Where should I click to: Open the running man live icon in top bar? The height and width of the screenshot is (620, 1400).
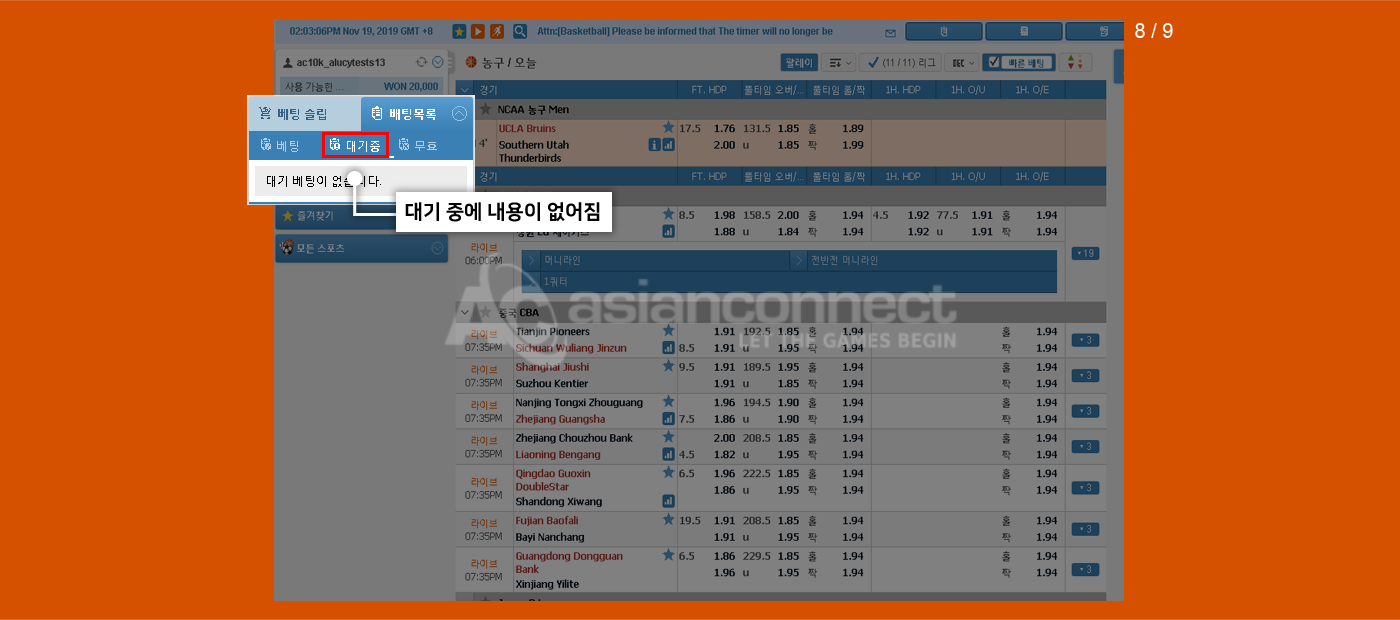(x=497, y=32)
